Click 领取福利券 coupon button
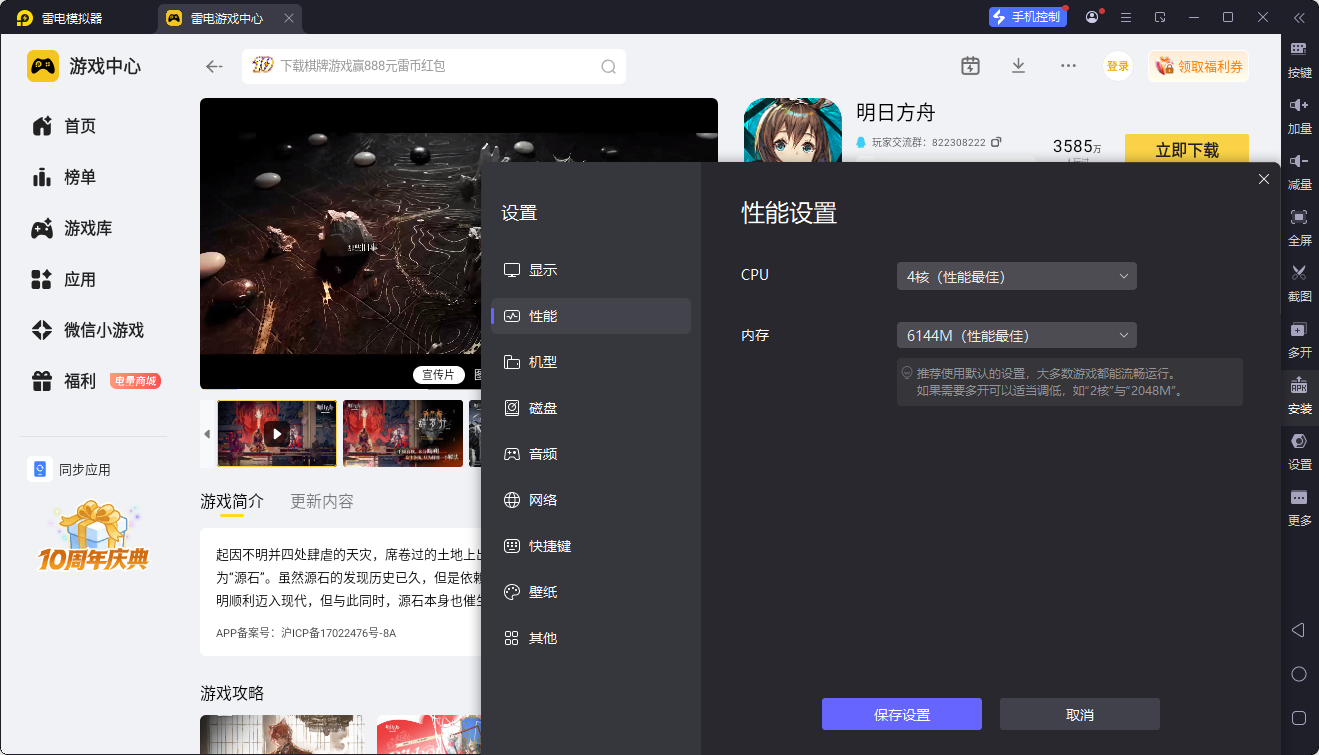 coord(1199,66)
